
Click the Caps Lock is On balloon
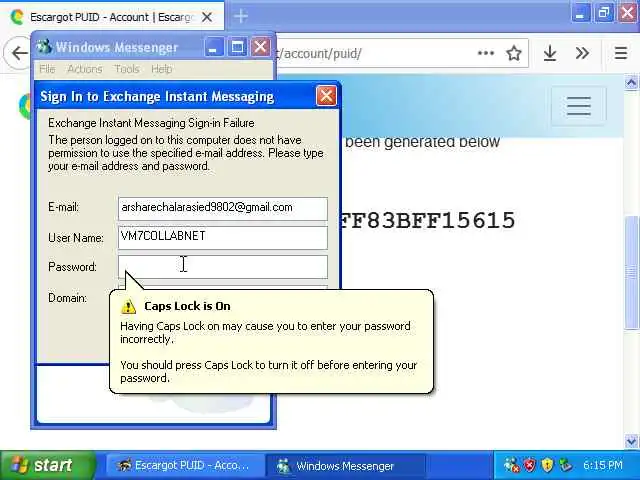point(271,341)
